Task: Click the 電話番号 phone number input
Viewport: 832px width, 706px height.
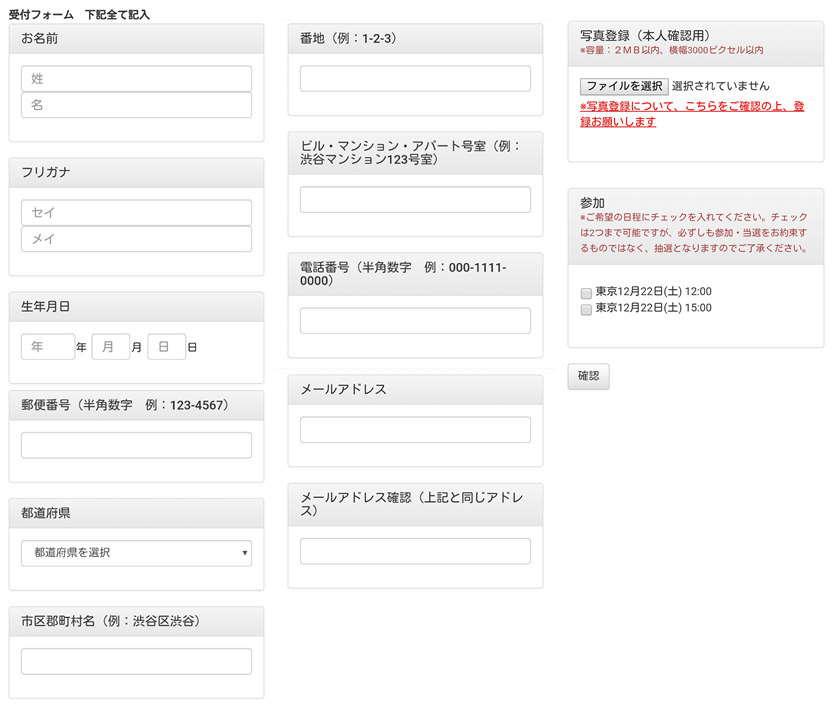Action: tap(415, 321)
